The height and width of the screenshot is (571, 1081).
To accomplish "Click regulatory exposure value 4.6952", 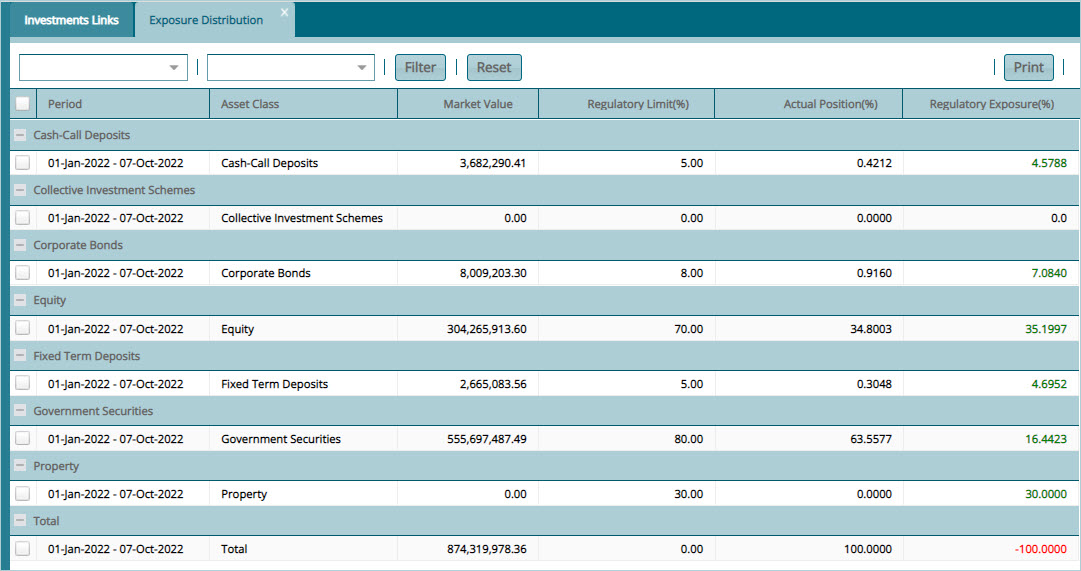I will click(1049, 384).
